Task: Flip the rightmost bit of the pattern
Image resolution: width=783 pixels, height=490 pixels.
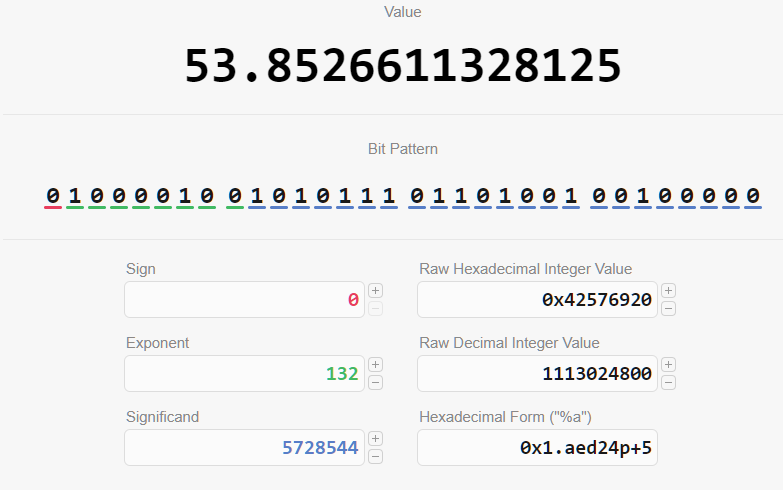Action: click(753, 196)
